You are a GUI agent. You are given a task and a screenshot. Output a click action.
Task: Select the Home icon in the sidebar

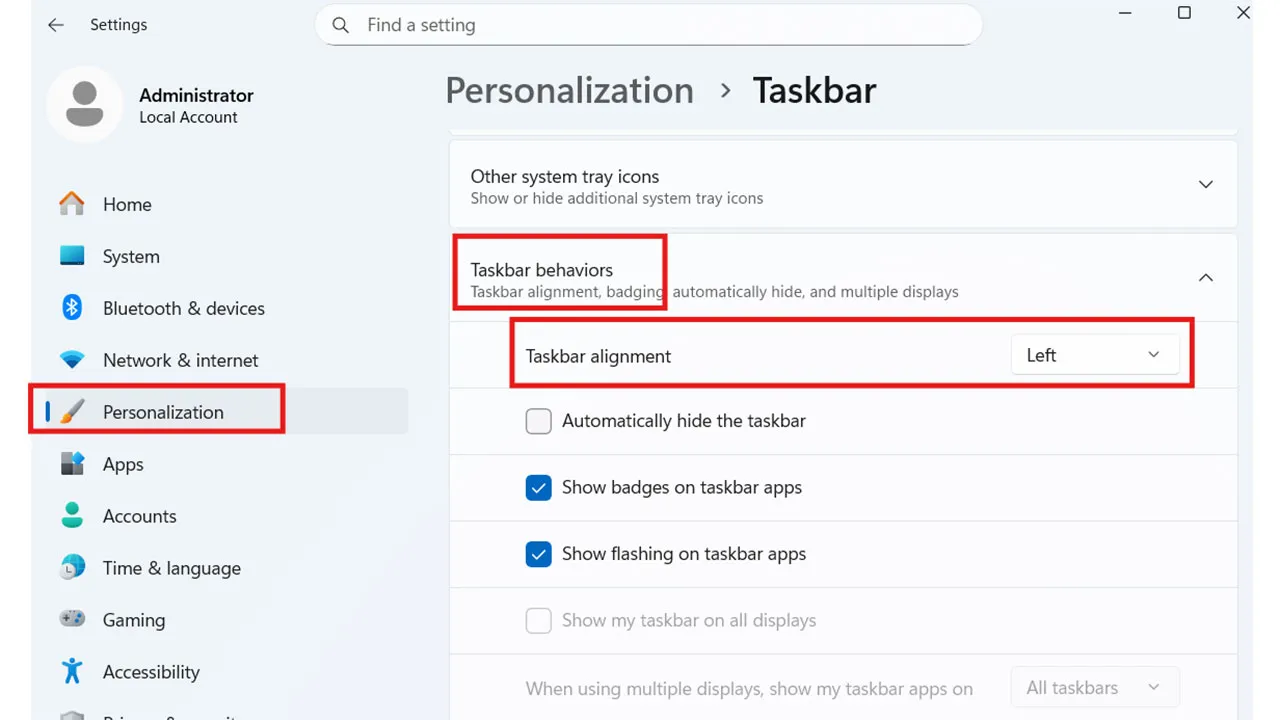point(71,204)
